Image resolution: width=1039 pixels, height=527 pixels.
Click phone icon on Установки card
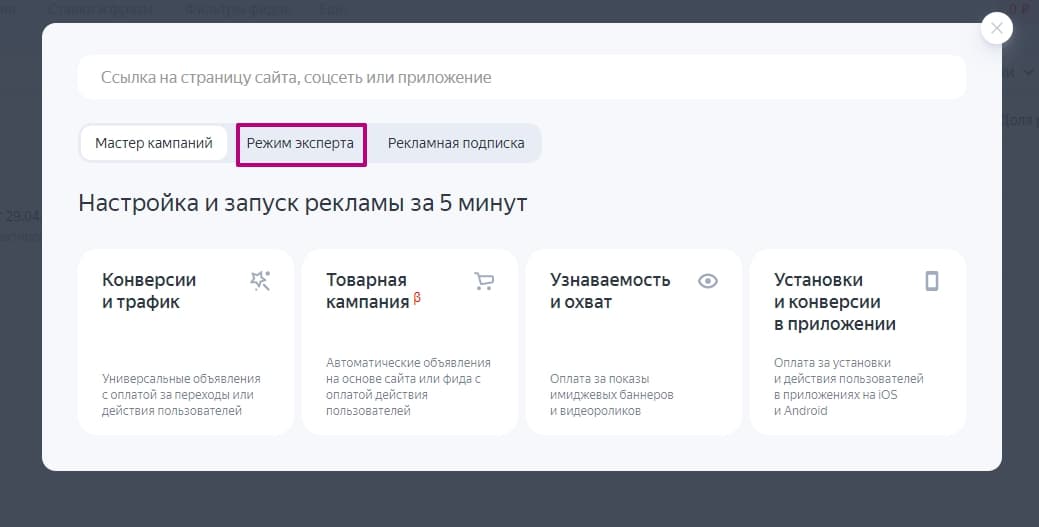(x=932, y=281)
